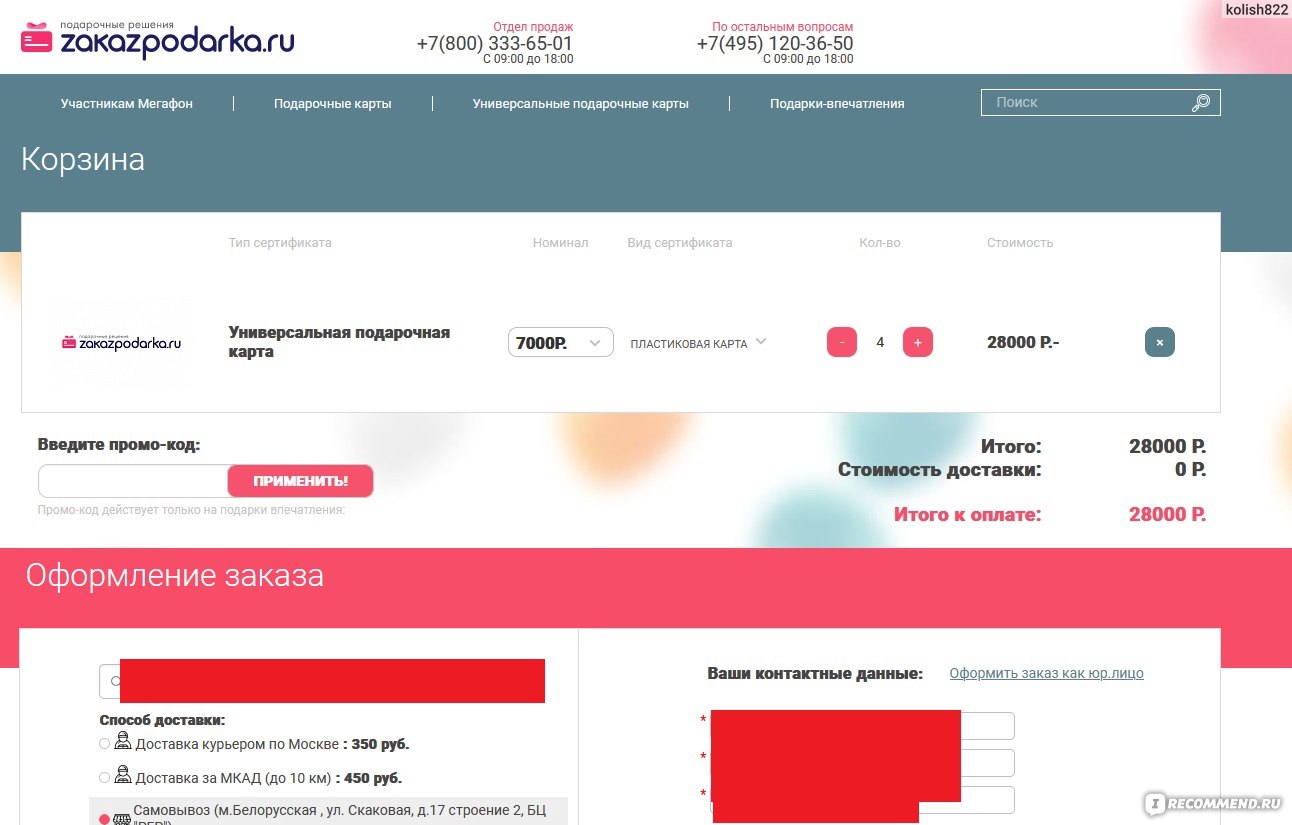Image resolution: width=1292 pixels, height=825 pixels.
Task: Open the 7000Р. nominal dropdown
Action: point(560,343)
